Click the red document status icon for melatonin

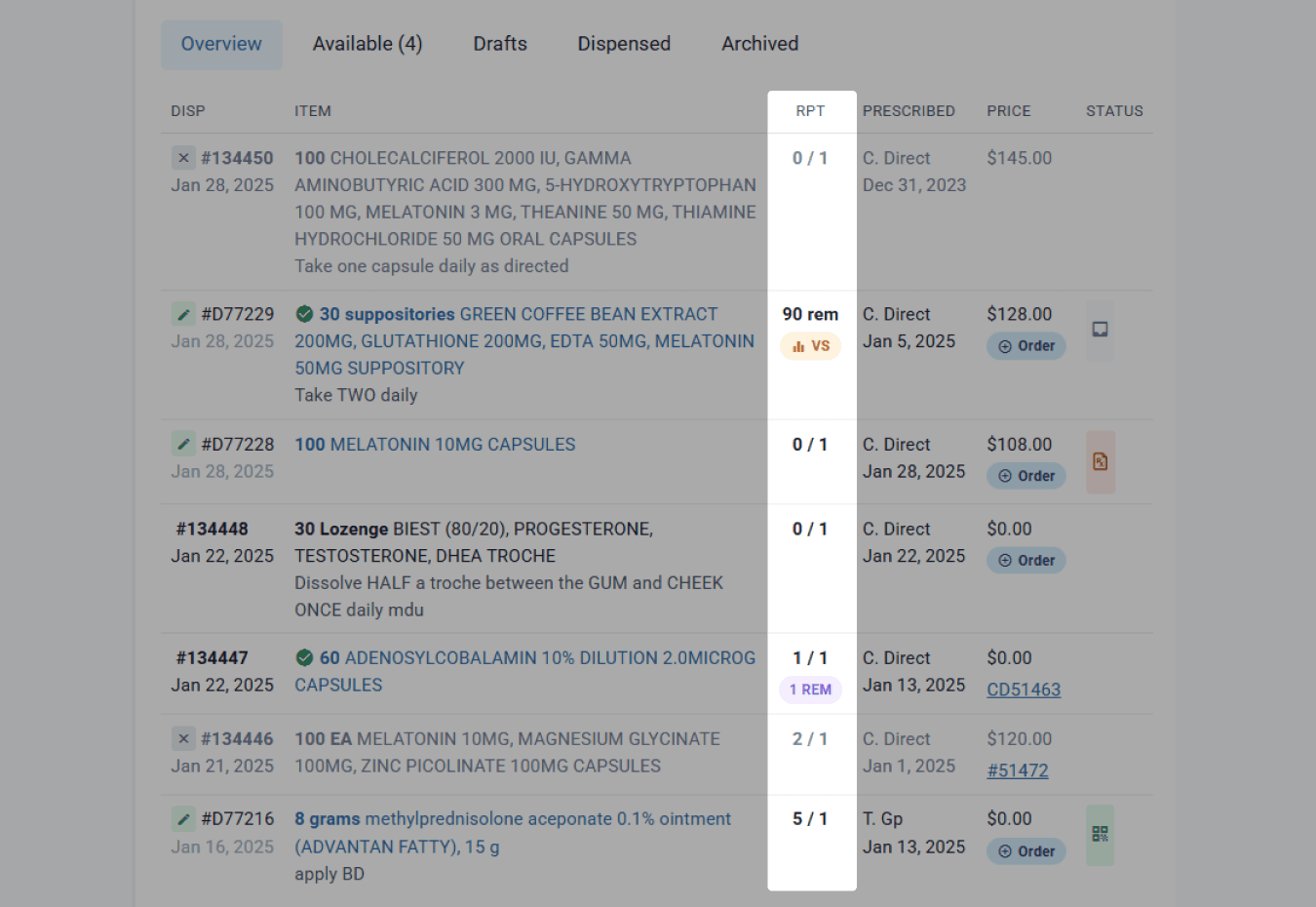1100,462
